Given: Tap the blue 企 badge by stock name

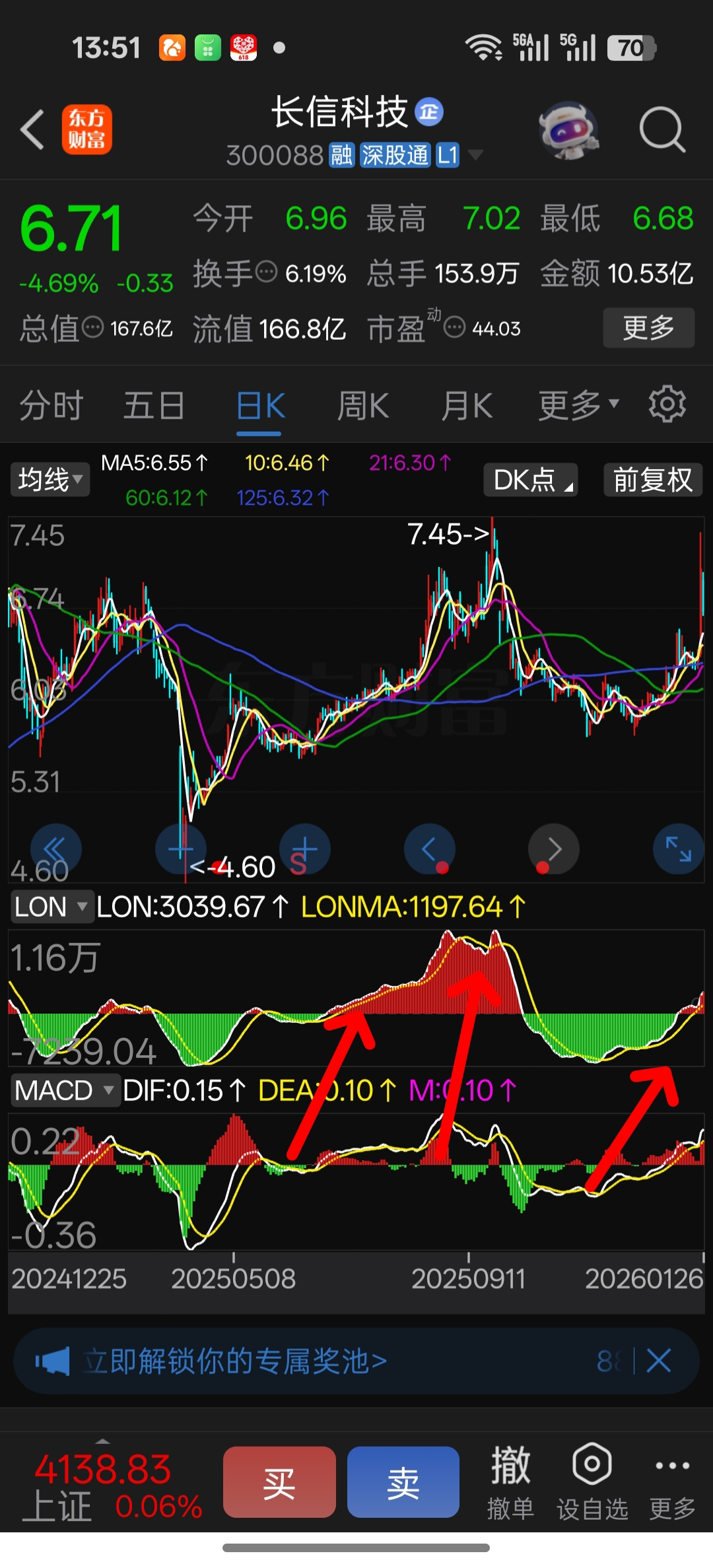Looking at the screenshot, I should click(428, 112).
